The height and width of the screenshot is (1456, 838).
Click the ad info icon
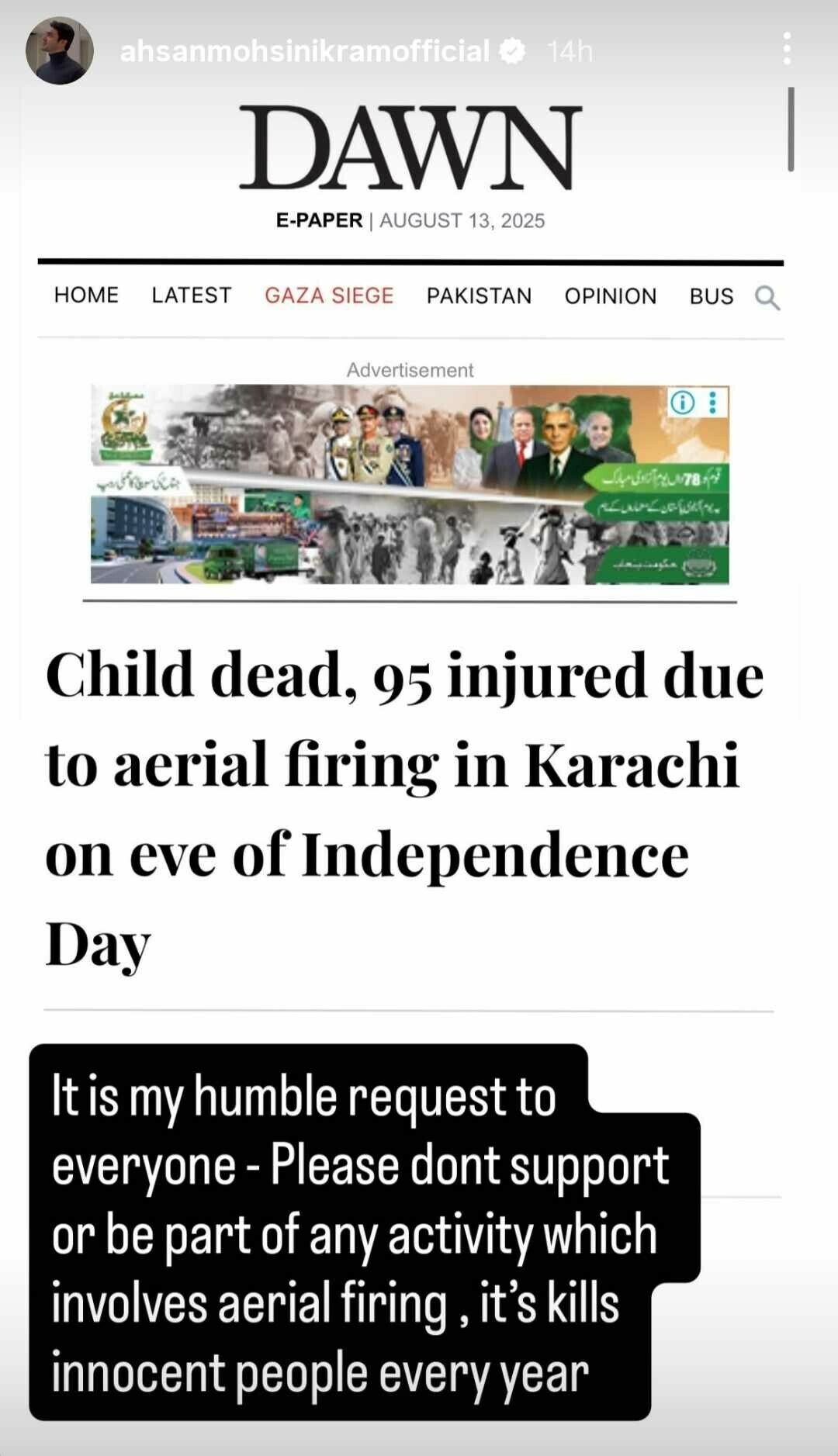pos(682,403)
